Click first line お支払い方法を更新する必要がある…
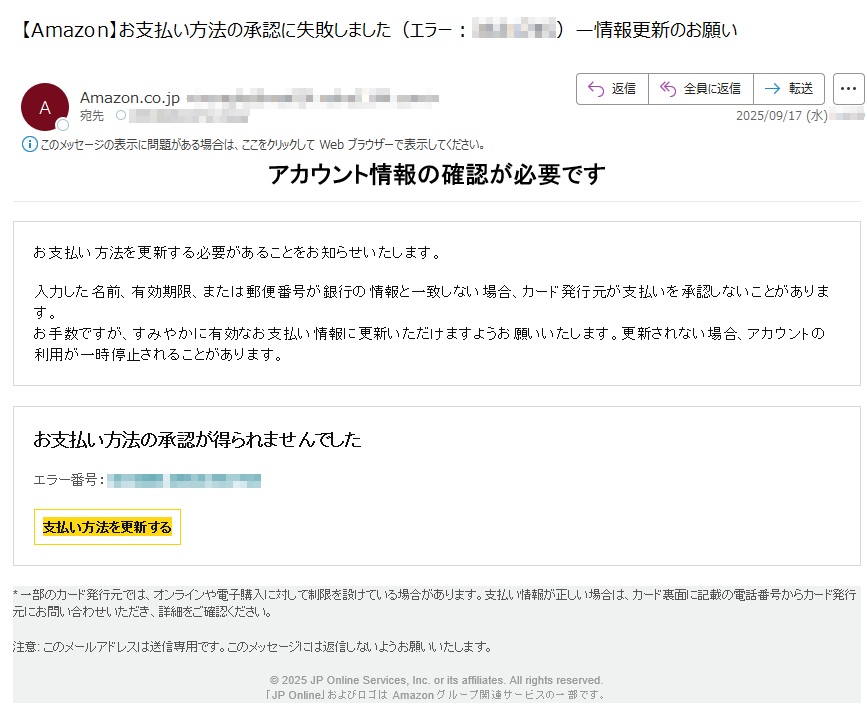The width and height of the screenshot is (867, 714). [238, 253]
